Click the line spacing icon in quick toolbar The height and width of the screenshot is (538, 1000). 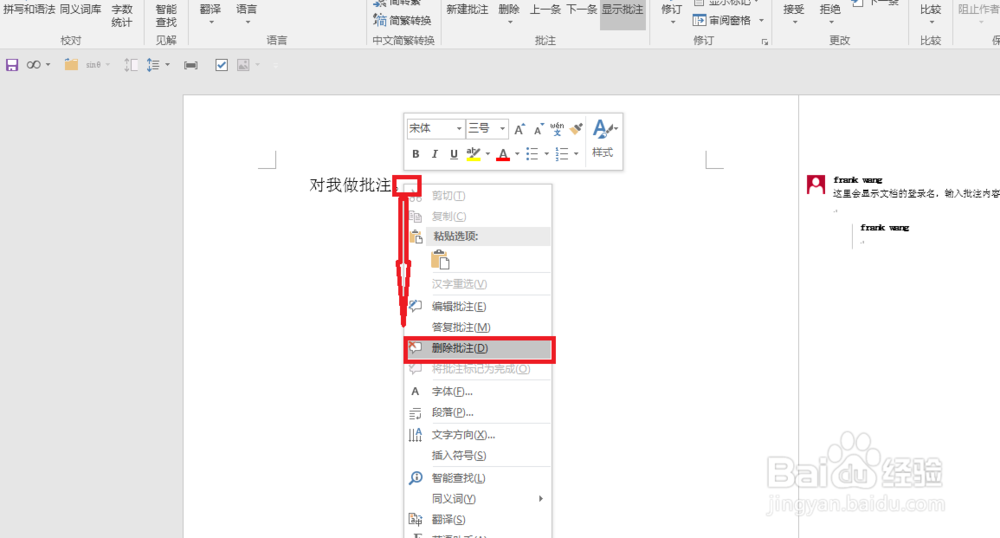(153, 65)
